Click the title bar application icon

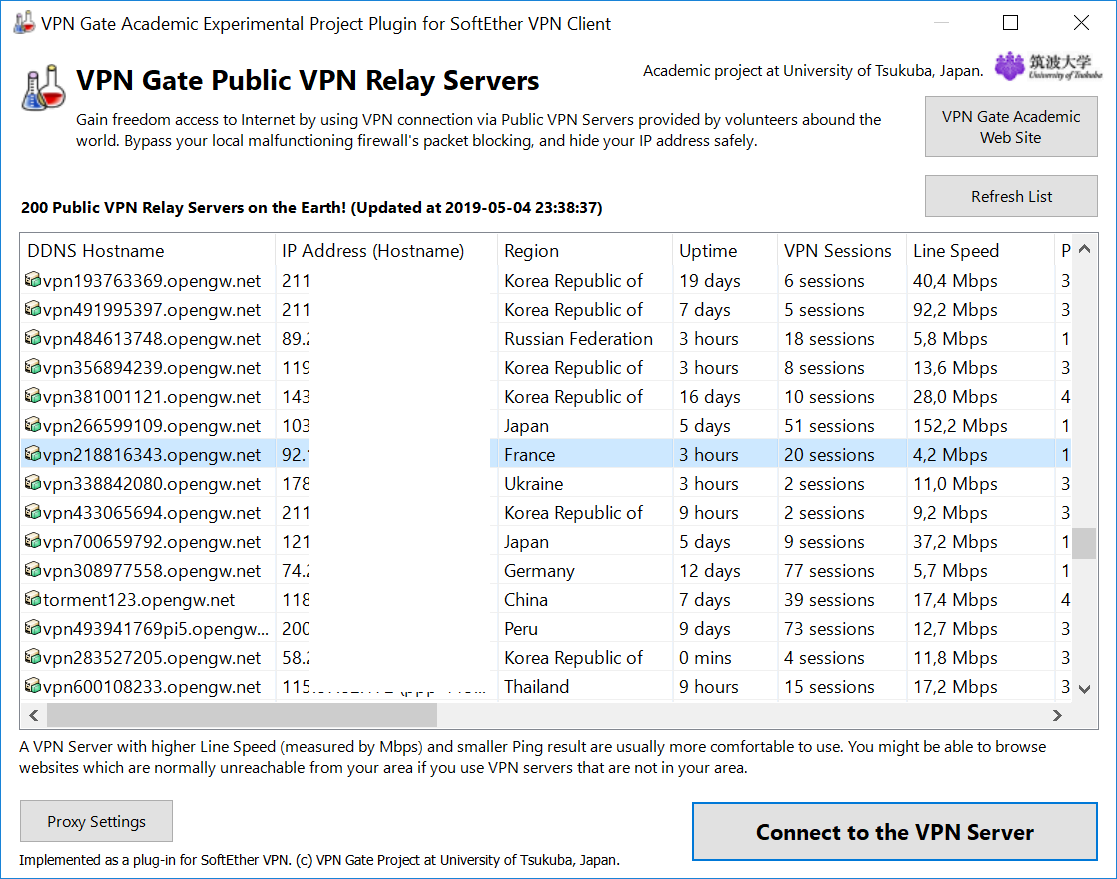click(x=24, y=23)
